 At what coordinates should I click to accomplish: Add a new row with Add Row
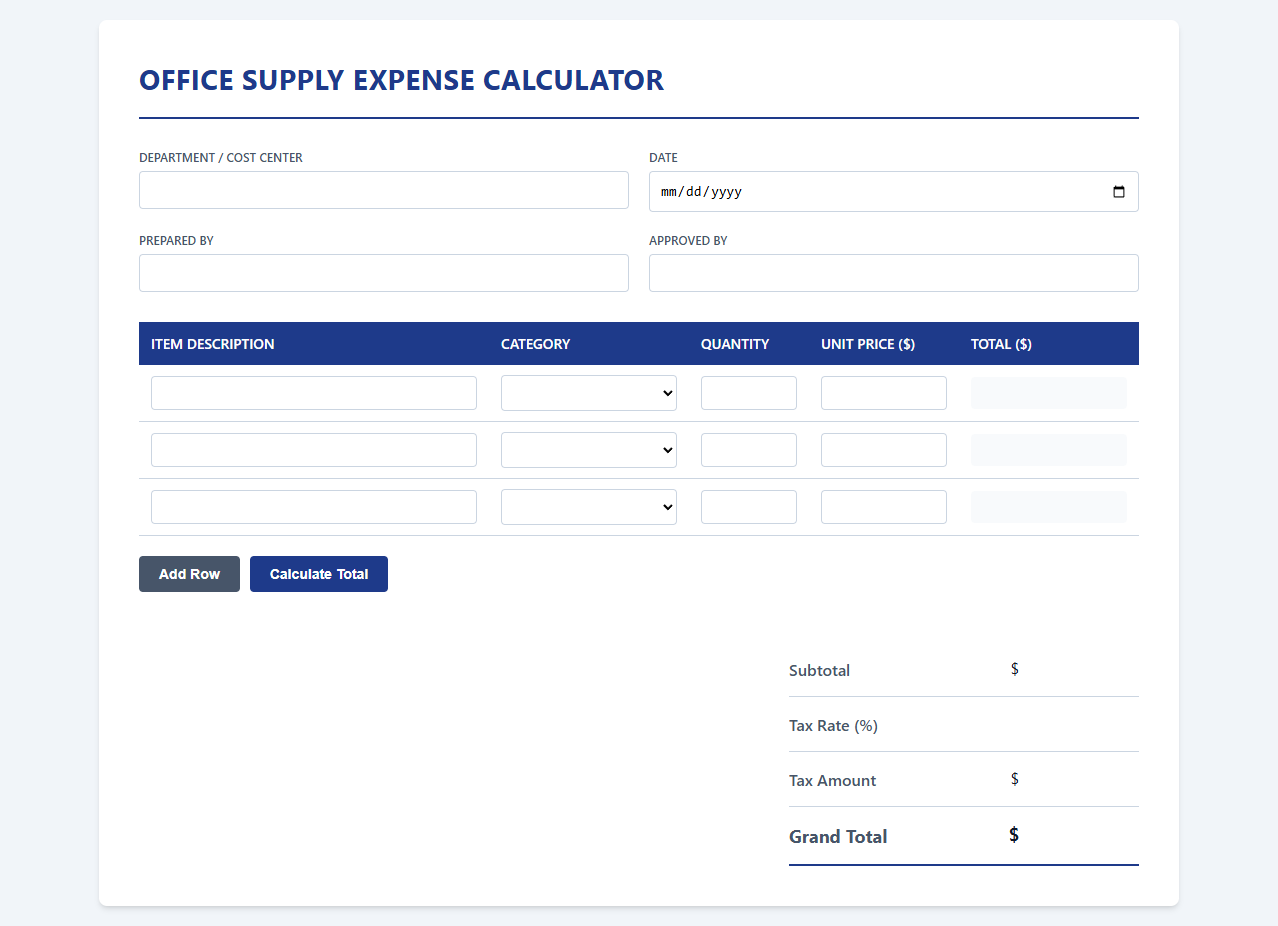point(189,574)
